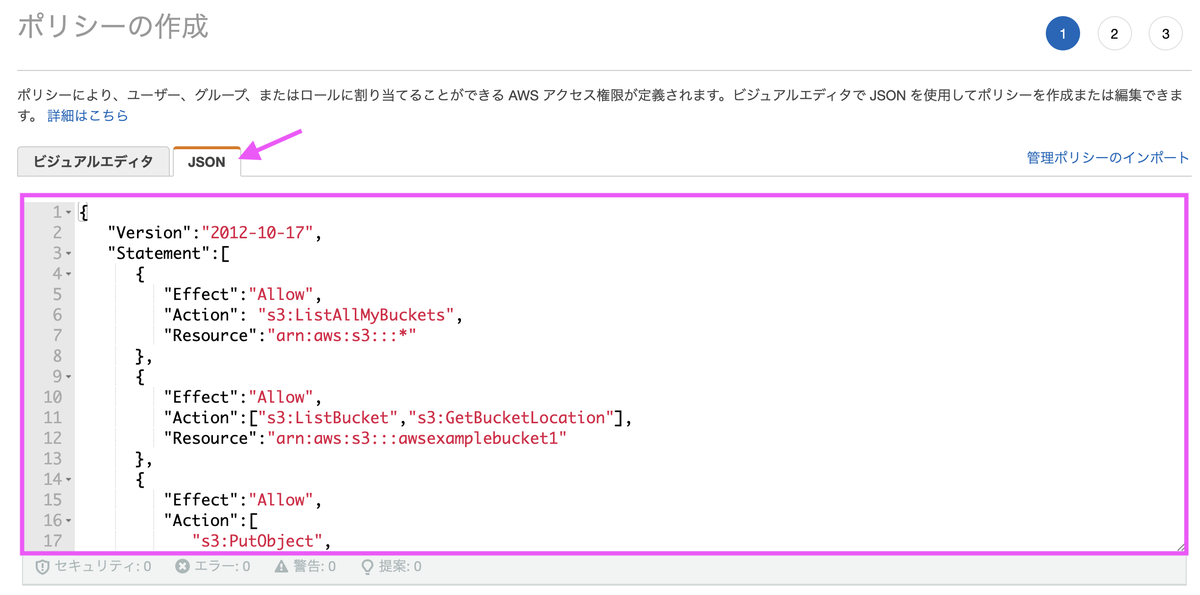The width and height of the screenshot is (1200, 595).
Task: Collapse the fold arrow on line 14
Action: 68,479
